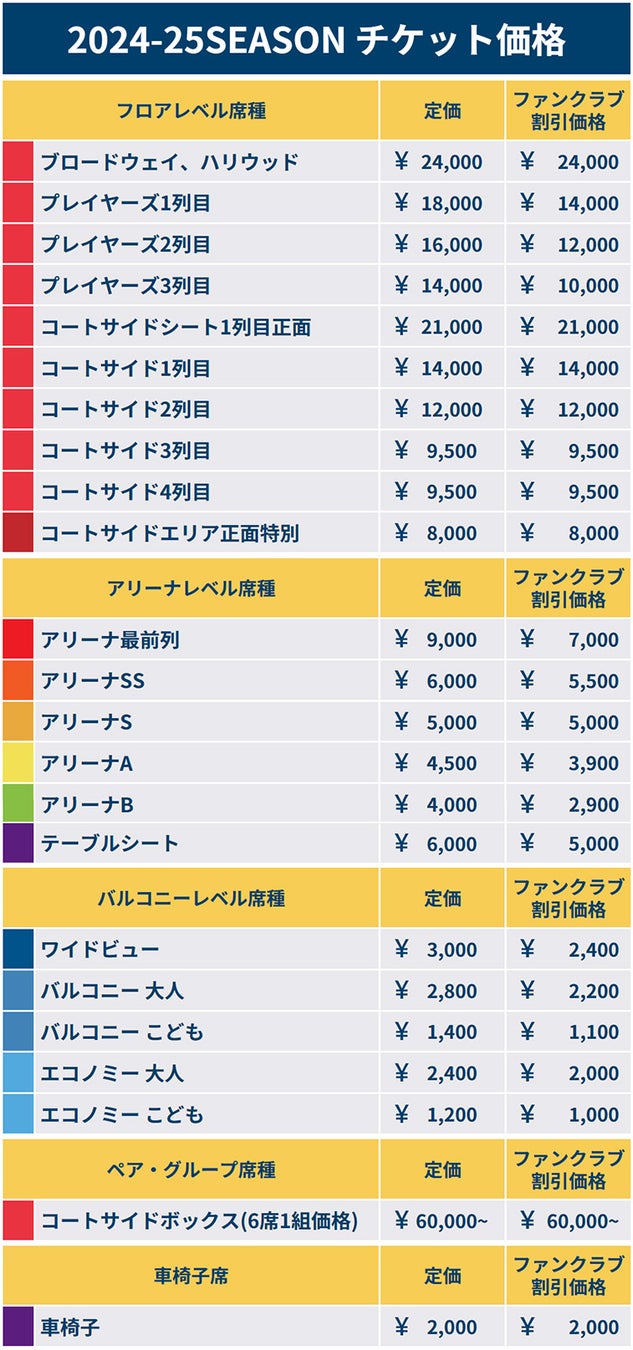The height and width of the screenshot is (1350, 633).
Task: Select the yellow swatch beside アリーナA
Action: tap(18, 763)
